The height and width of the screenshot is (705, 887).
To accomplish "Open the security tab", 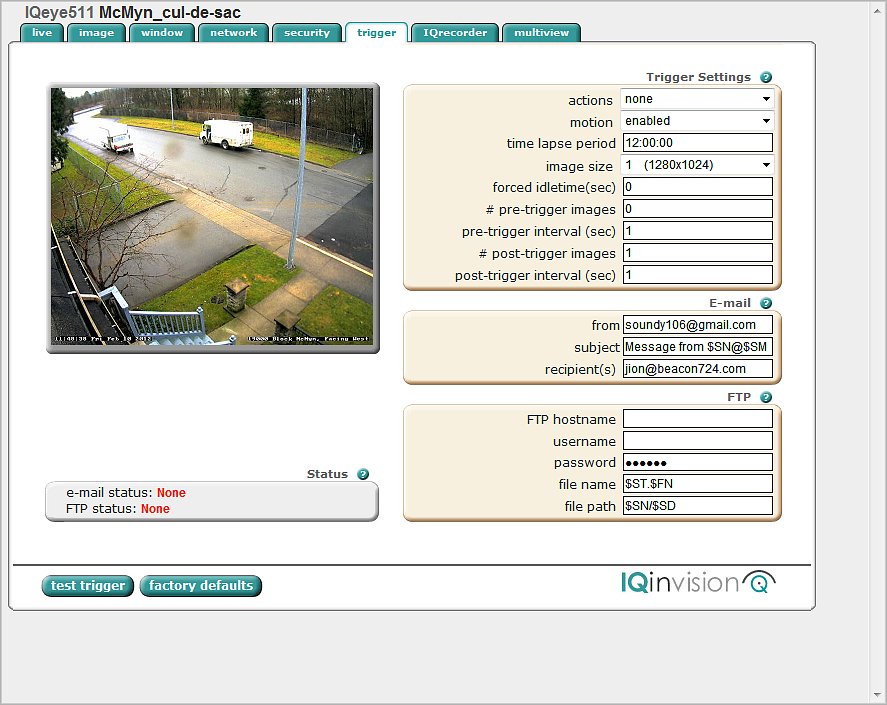I will [307, 33].
